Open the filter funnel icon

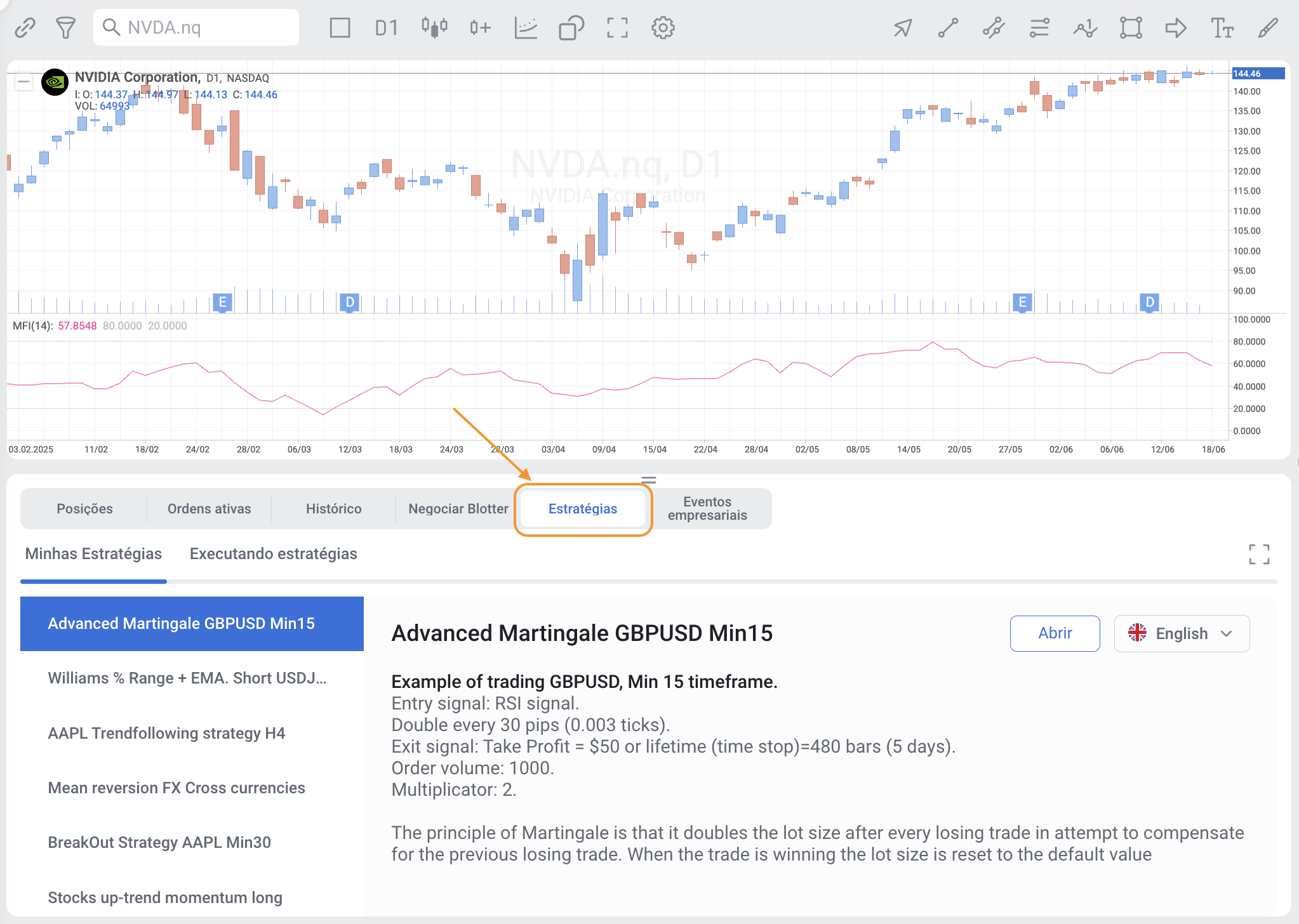point(65,28)
